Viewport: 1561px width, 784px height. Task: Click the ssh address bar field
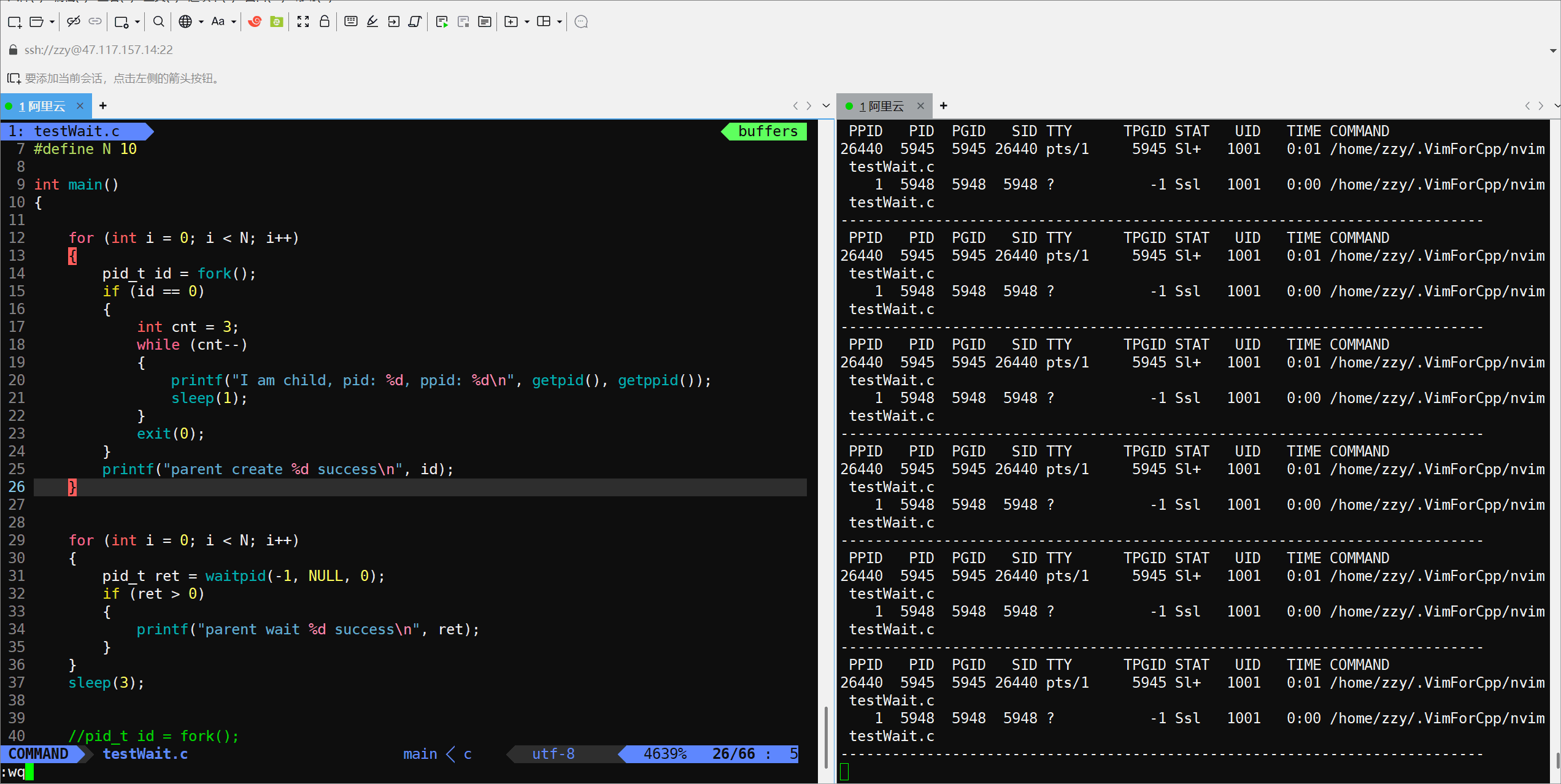pos(98,50)
